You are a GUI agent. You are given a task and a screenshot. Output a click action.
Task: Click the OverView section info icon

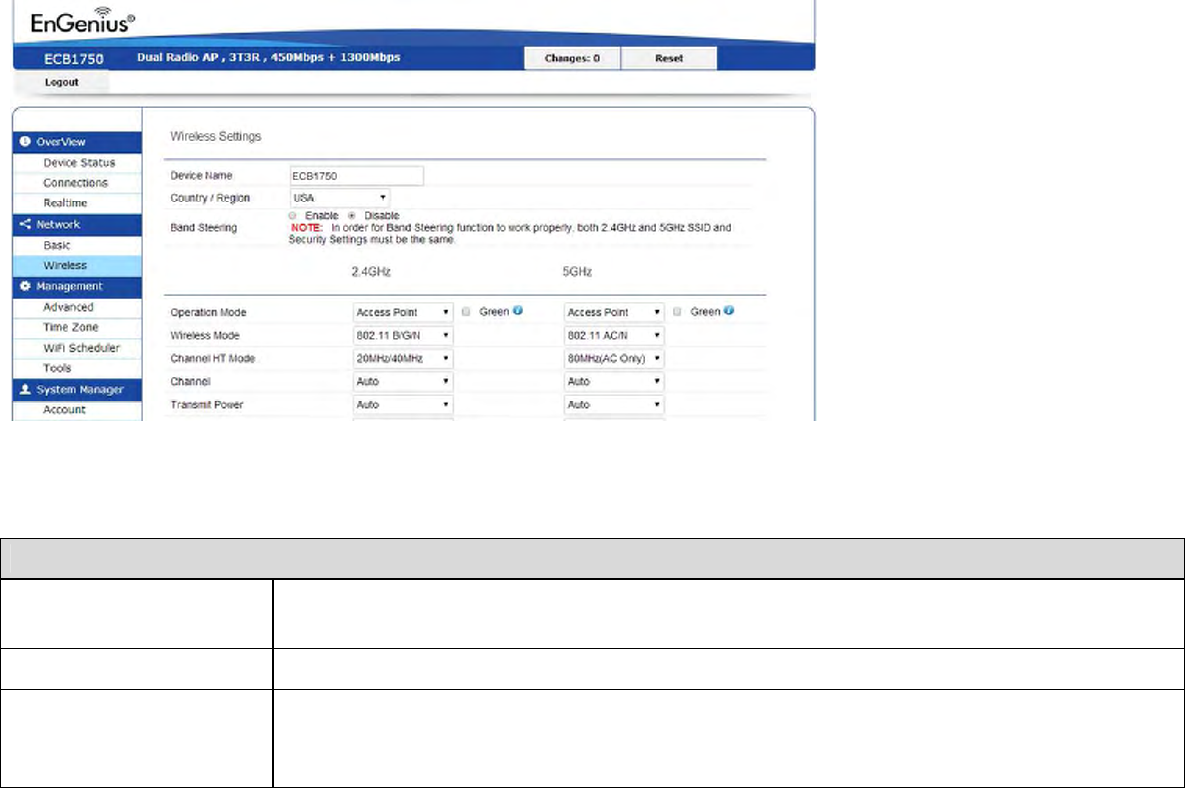click(x=25, y=141)
